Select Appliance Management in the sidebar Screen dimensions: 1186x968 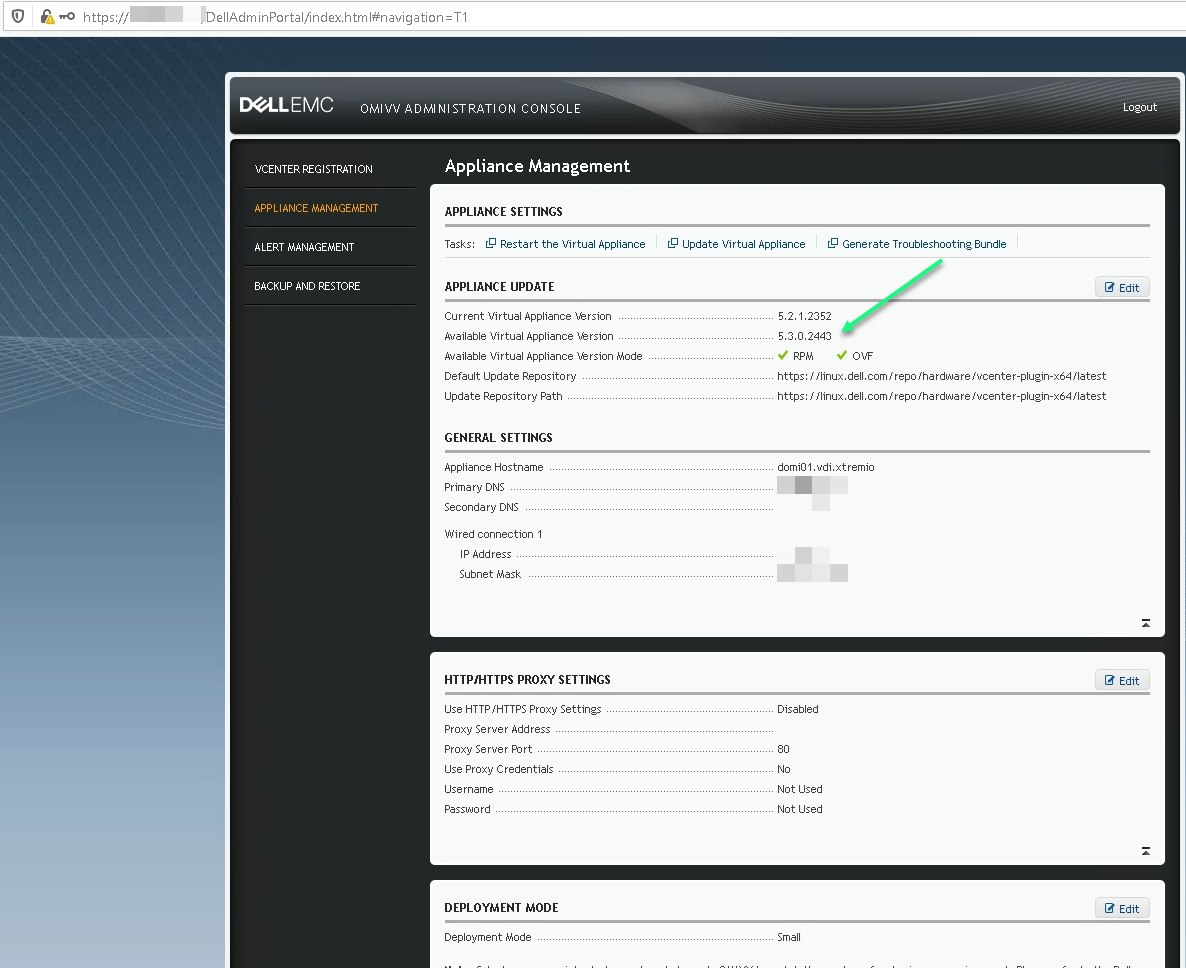(316, 208)
